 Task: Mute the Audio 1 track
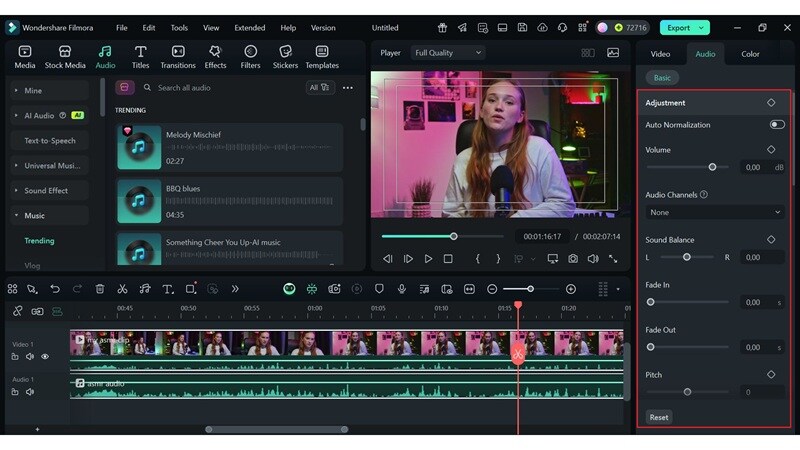pyautogui.click(x=30, y=392)
